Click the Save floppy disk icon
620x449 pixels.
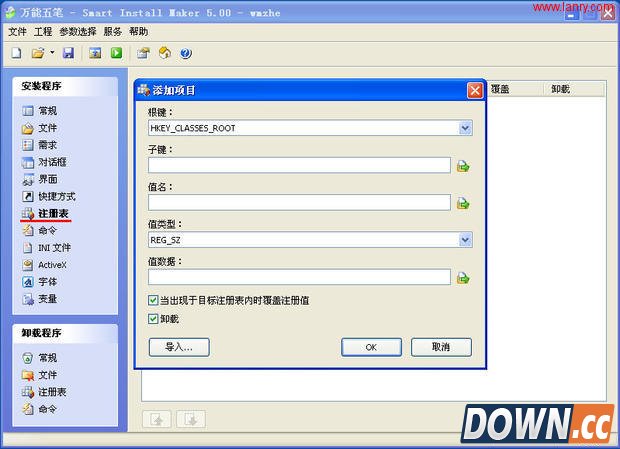click(68, 53)
